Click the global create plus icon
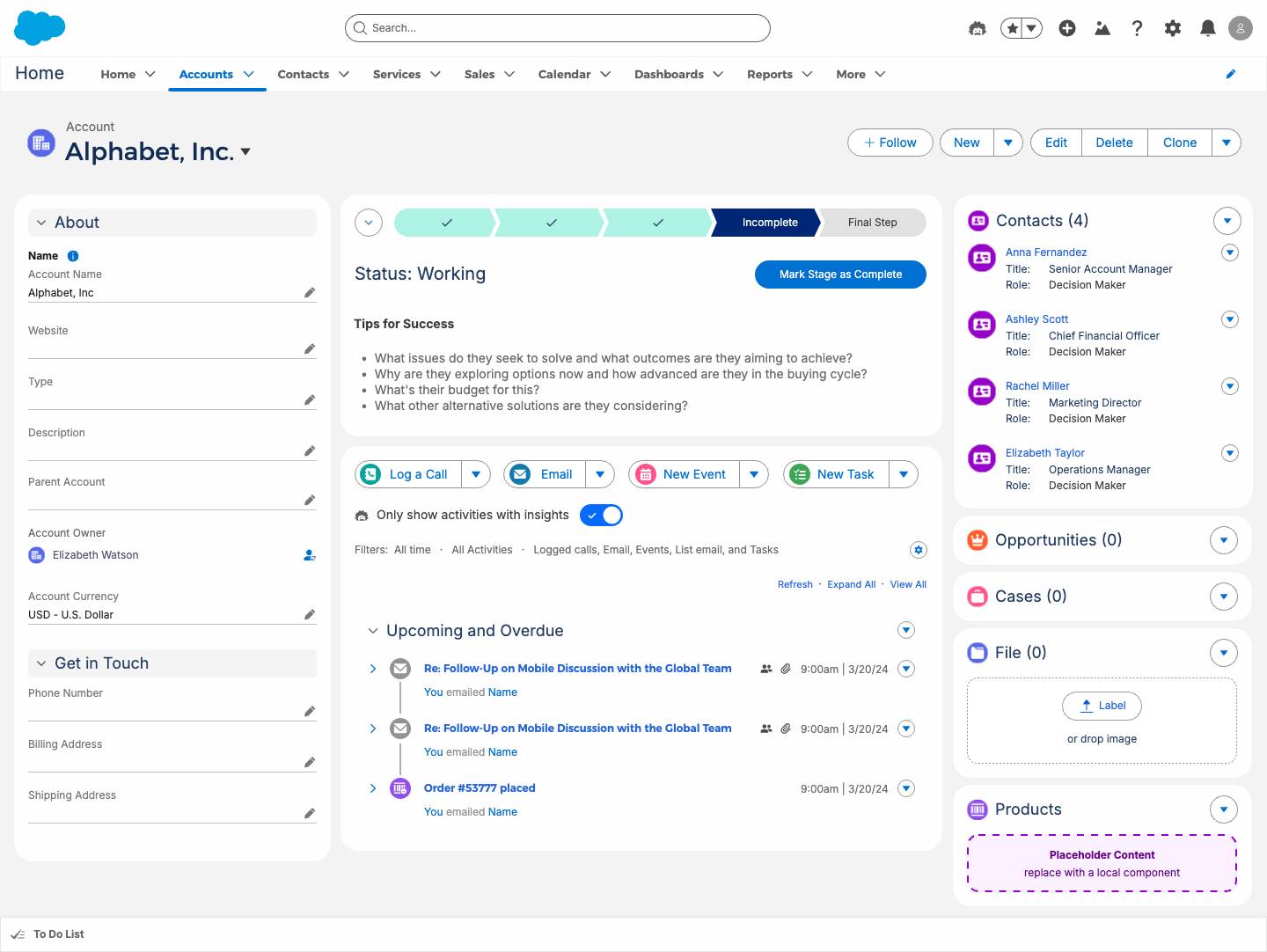 tap(1067, 28)
